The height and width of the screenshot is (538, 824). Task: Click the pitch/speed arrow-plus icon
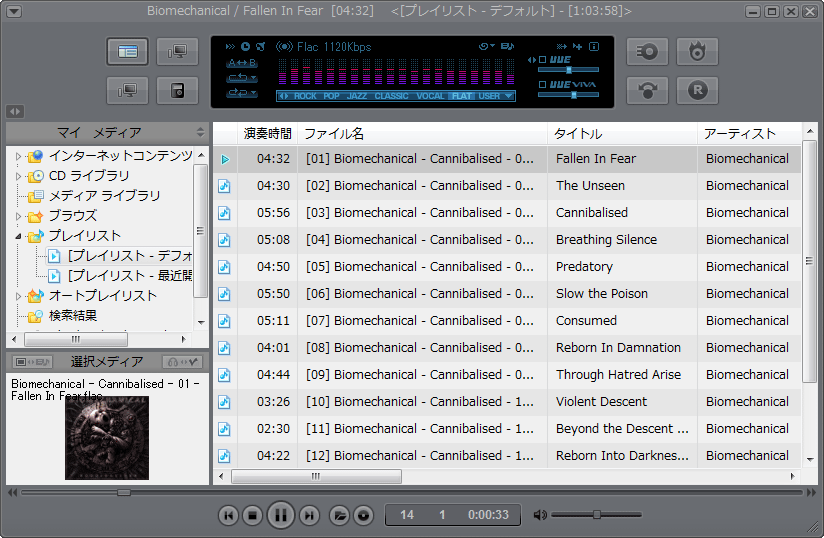pyautogui.click(x=578, y=47)
